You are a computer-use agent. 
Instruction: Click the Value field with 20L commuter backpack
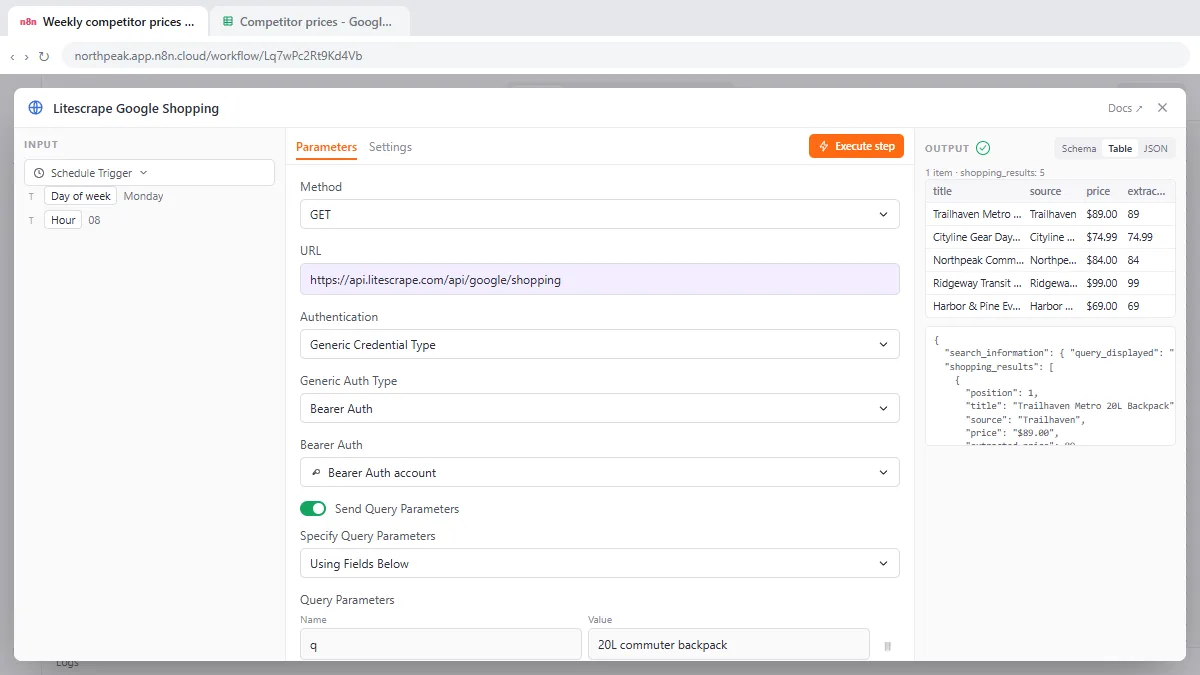(x=729, y=645)
